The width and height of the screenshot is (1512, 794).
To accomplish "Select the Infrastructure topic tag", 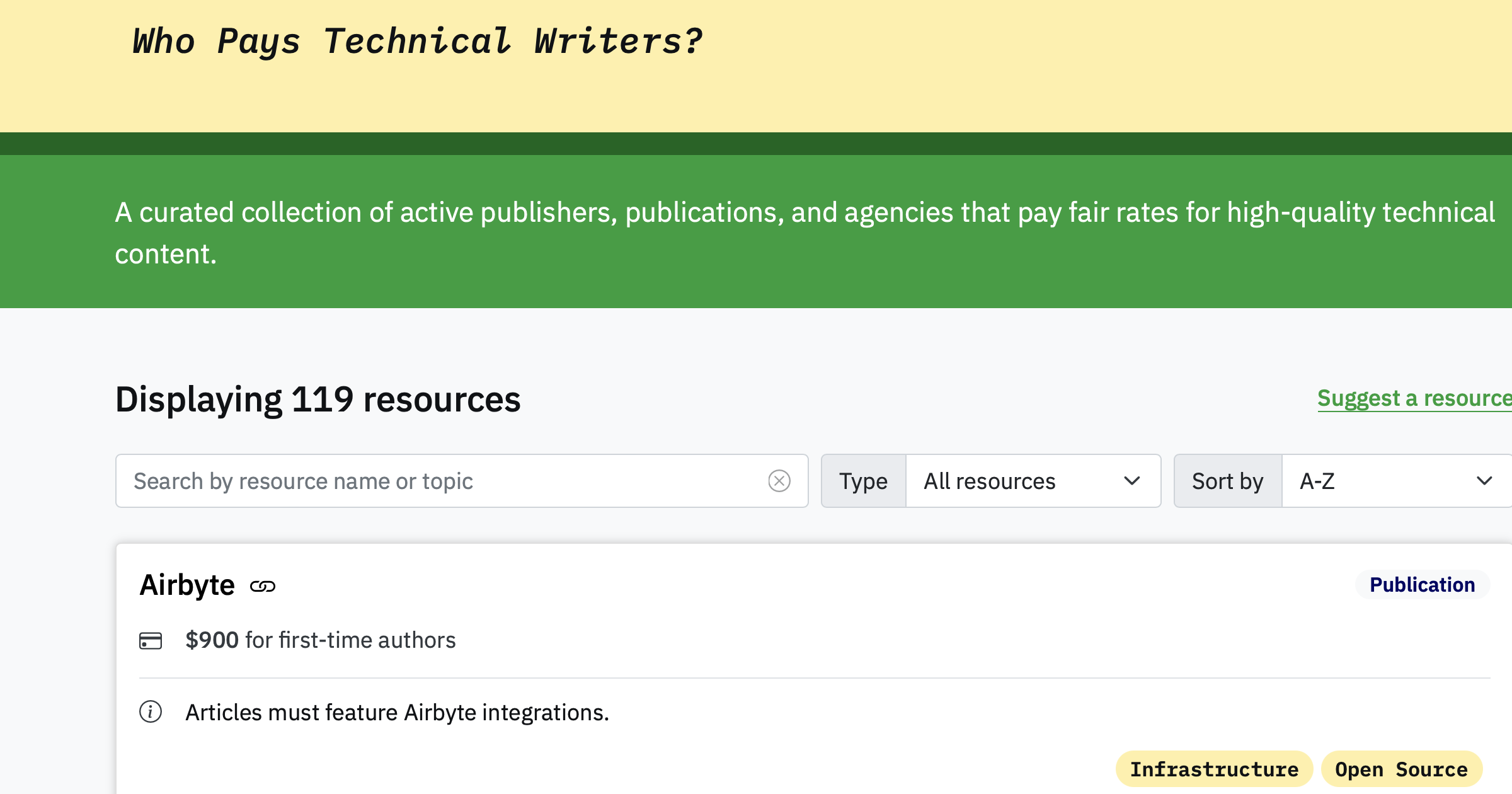I will (1214, 769).
